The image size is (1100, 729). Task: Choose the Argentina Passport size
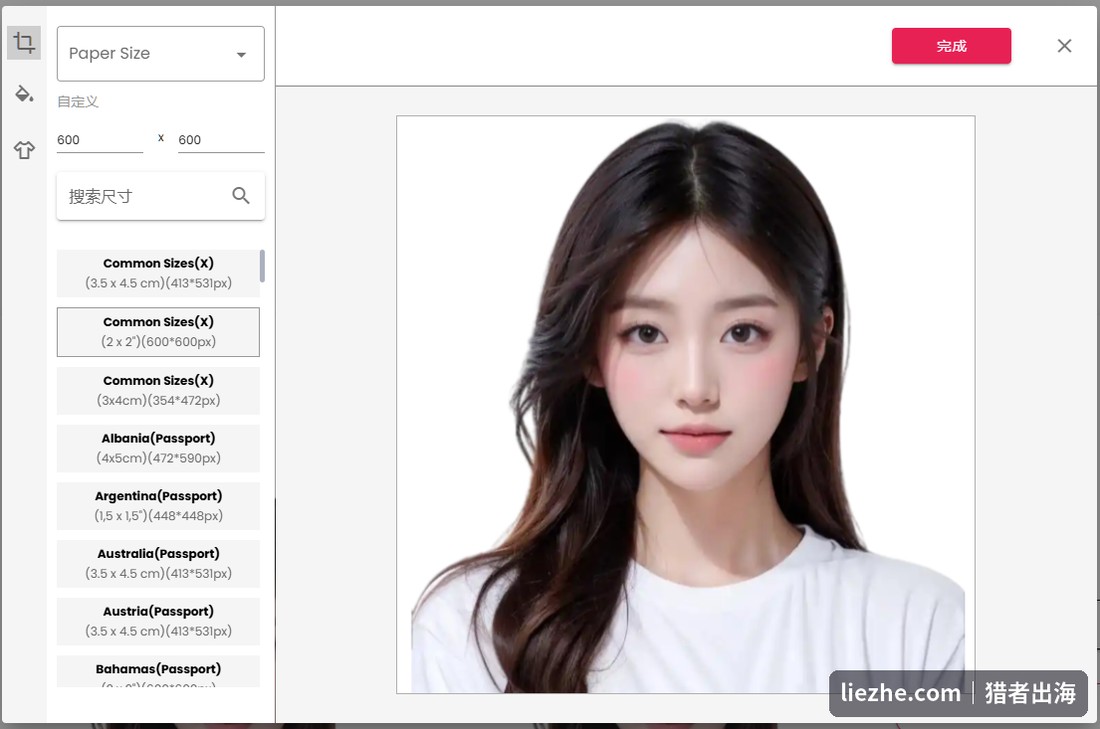(x=158, y=506)
